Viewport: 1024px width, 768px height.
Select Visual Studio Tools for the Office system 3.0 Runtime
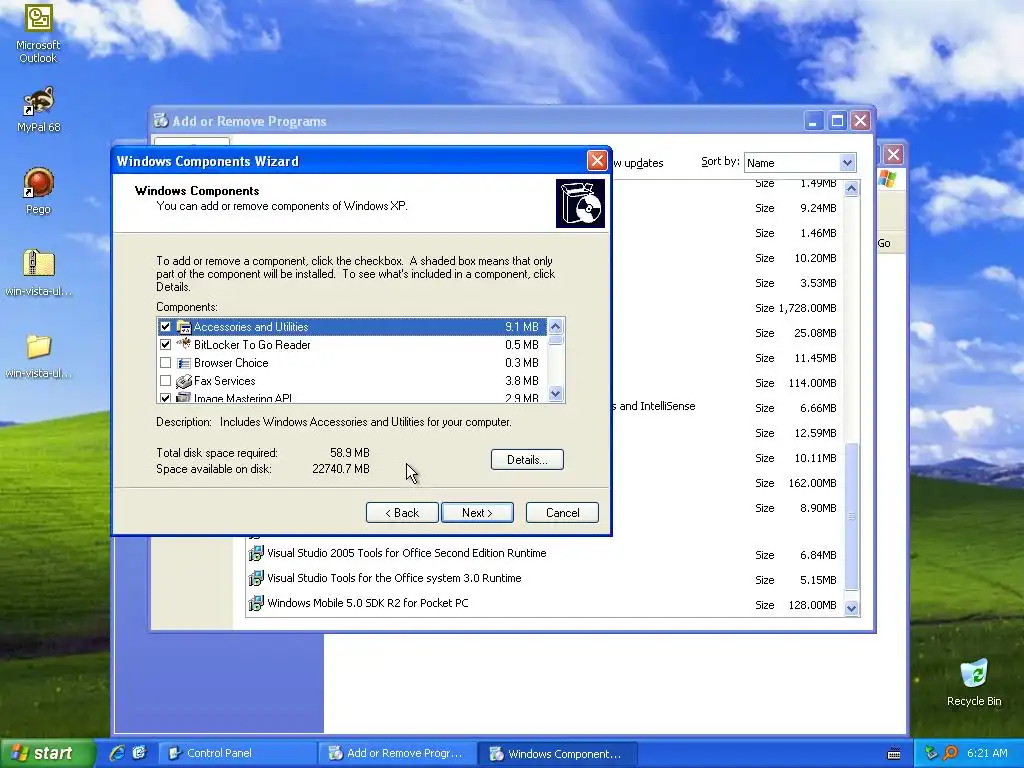(394, 578)
